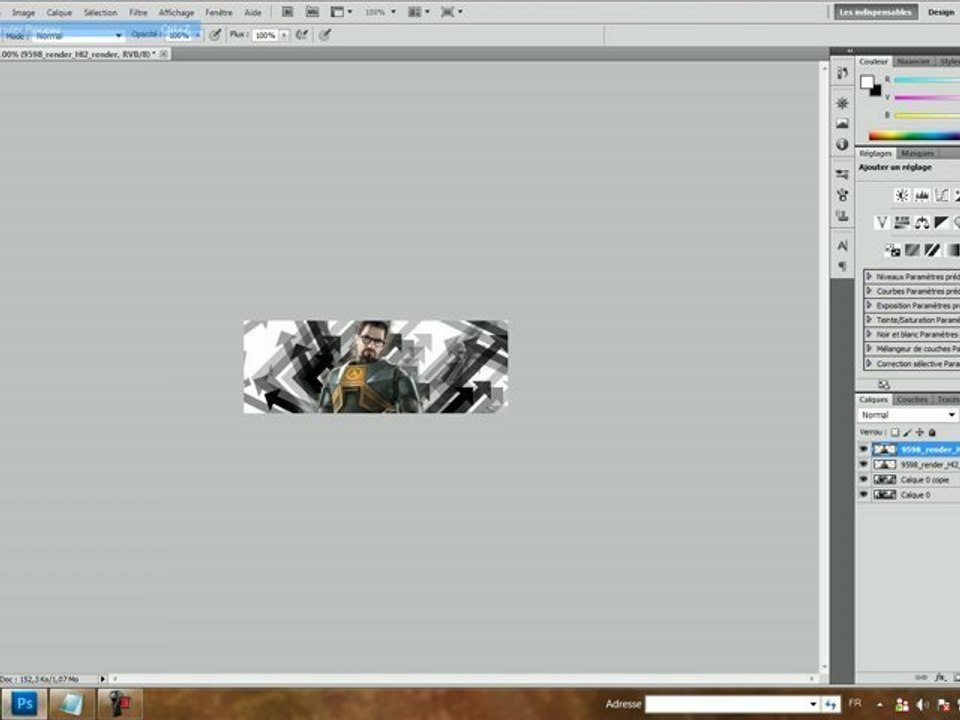
Task: Open the layer blending mode Normal dropdown
Action: (x=908, y=415)
